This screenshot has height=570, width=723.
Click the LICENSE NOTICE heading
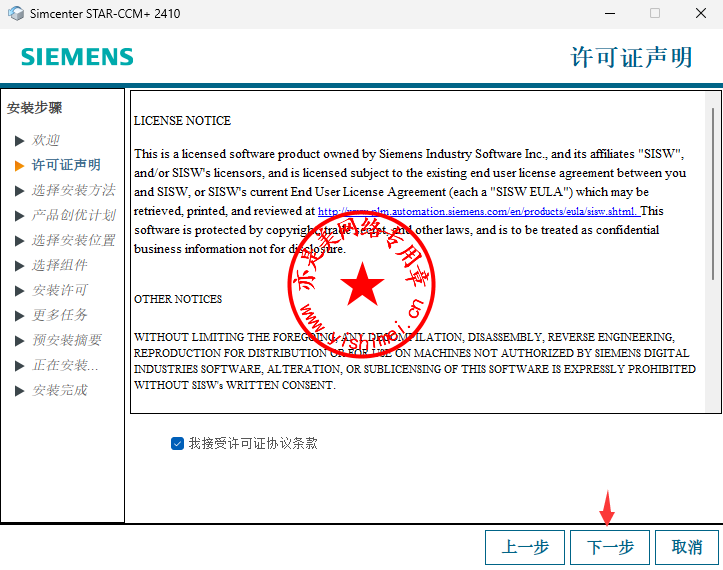click(182, 121)
